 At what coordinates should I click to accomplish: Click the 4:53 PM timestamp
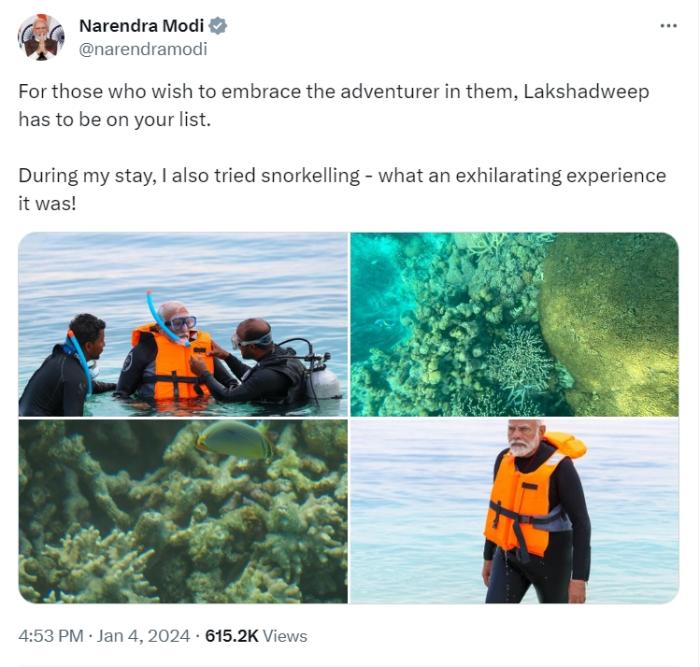click(x=51, y=636)
